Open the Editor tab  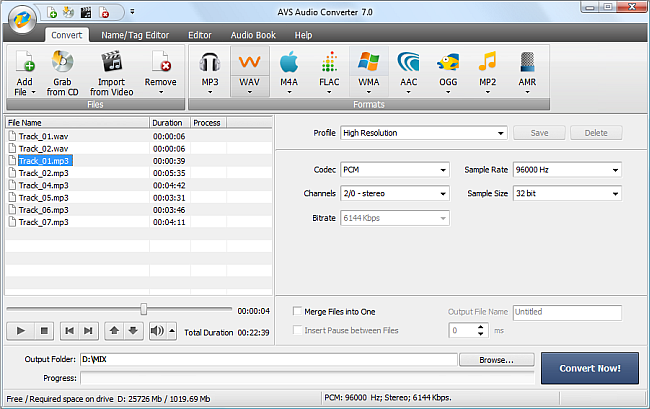(x=200, y=35)
